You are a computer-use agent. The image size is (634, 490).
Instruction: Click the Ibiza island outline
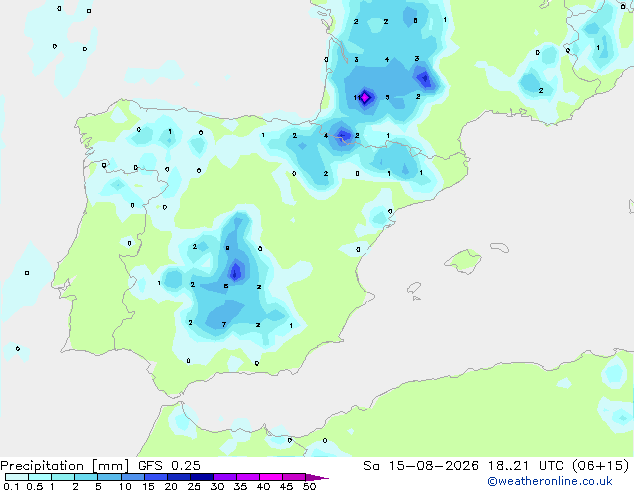(414, 288)
